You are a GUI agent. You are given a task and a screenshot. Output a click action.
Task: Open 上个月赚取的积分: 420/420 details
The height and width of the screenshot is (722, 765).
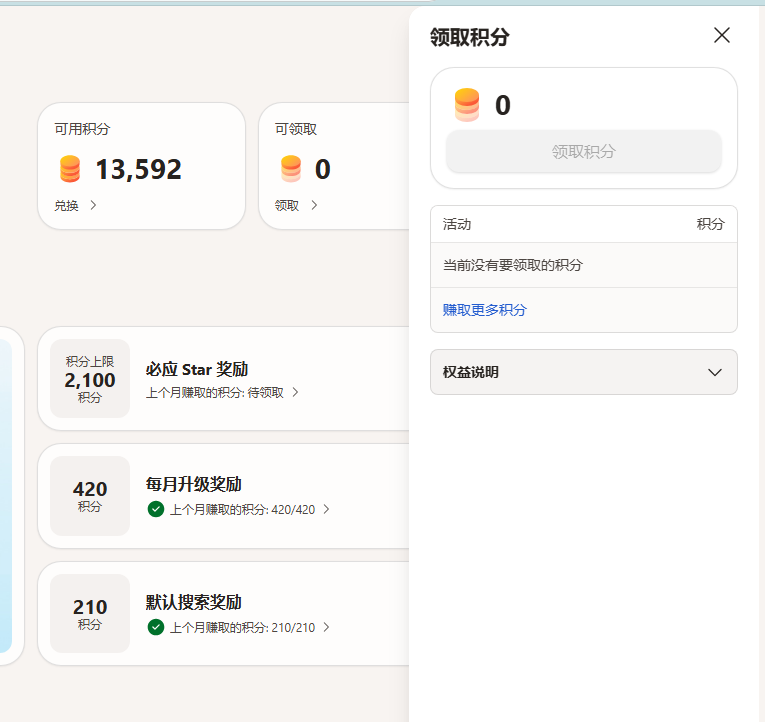click(242, 510)
